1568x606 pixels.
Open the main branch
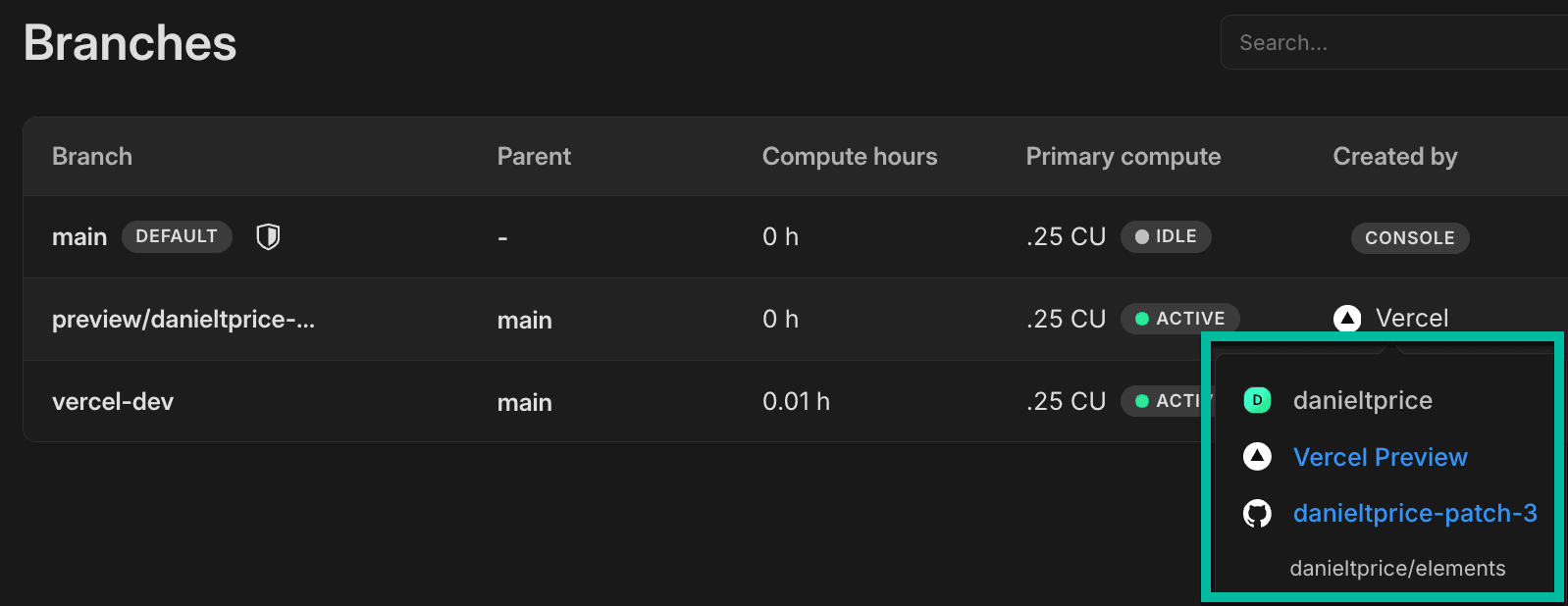79,237
